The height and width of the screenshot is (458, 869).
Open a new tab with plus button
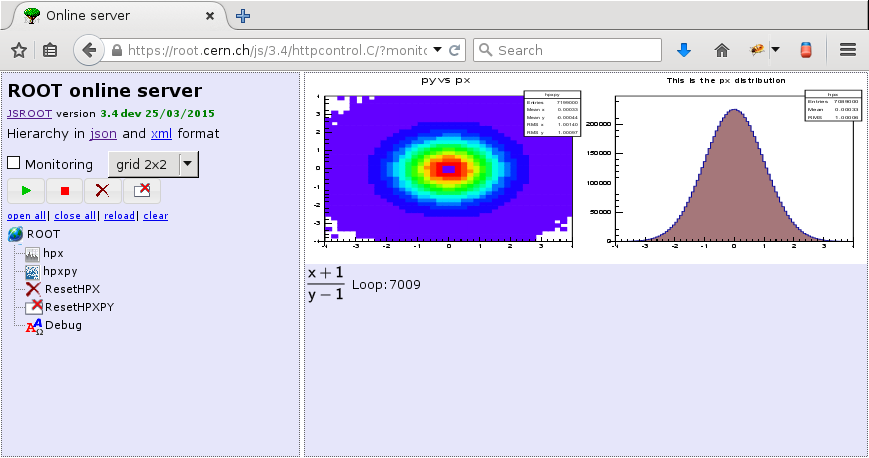pos(243,16)
